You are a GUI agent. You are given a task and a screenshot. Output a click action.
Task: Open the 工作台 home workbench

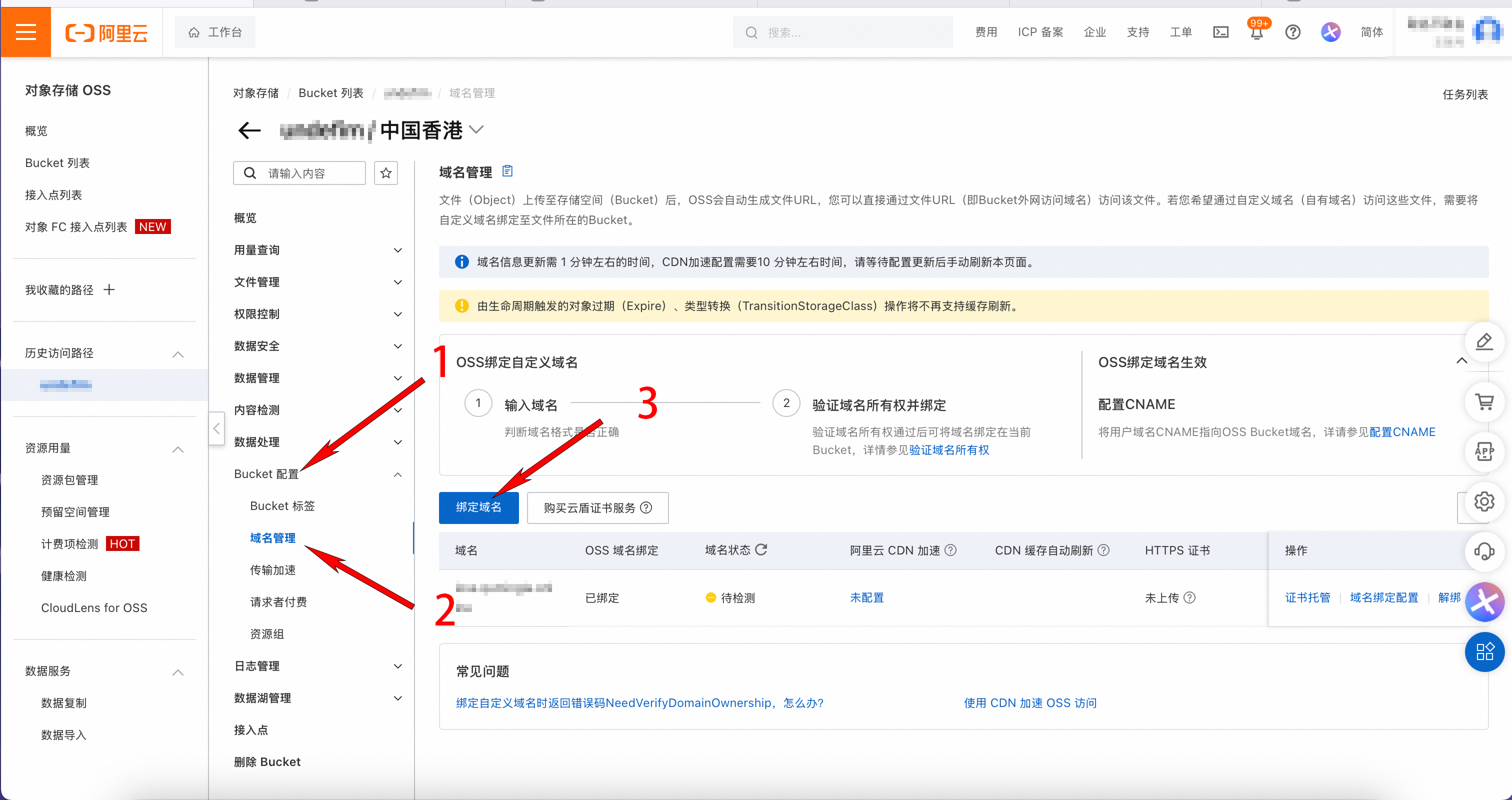tap(215, 32)
